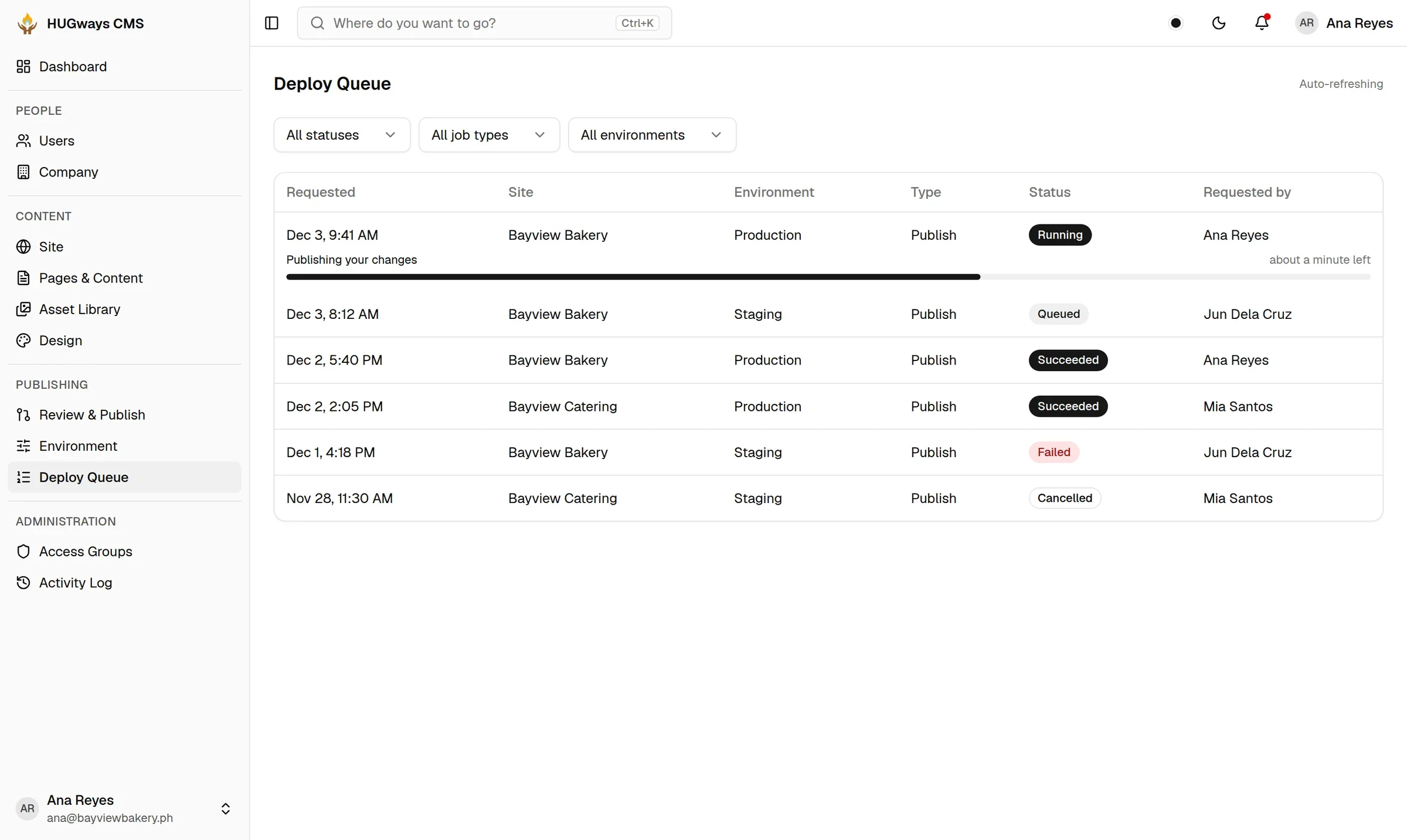Viewport: 1407px width, 840px height.
Task: Open Dashboard from the sidebar
Action: click(x=124, y=66)
